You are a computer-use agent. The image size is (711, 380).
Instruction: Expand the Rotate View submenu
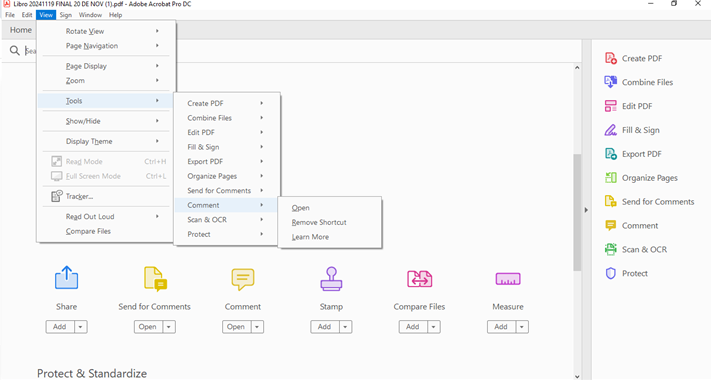[x=106, y=31]
